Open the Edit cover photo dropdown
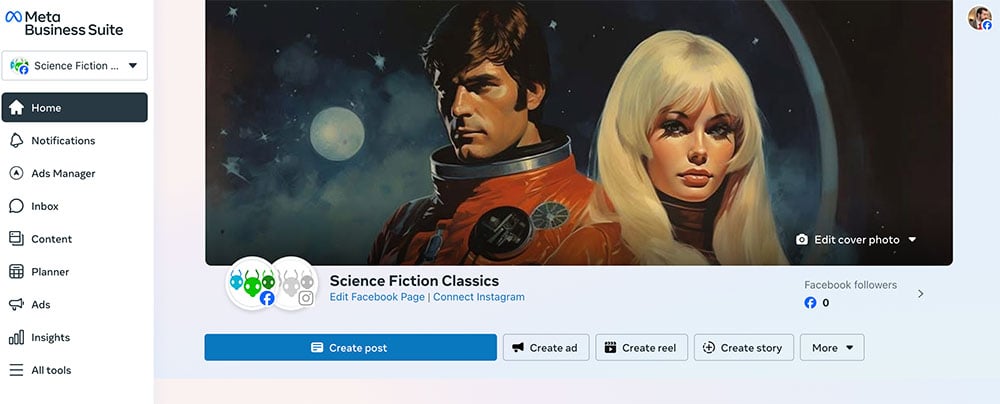The image size is (1000, 404). coord(856,240)
